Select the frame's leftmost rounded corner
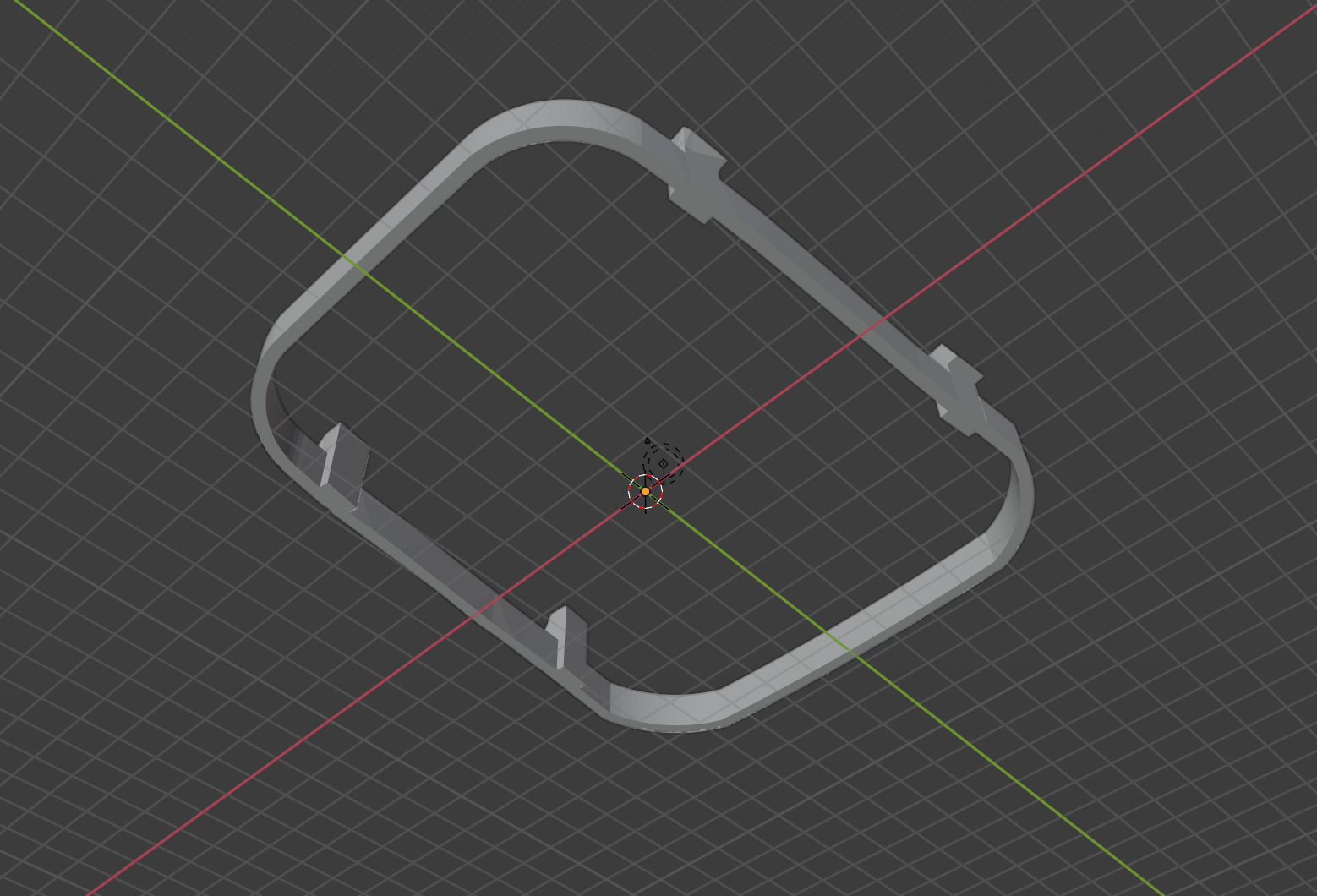The height and width of the screenshot is (896, 1317). tap(264, 397)
